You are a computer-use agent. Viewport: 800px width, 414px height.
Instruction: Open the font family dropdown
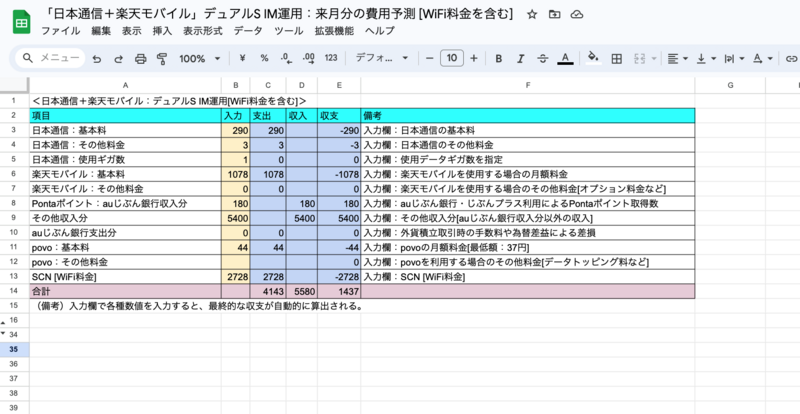382,58
